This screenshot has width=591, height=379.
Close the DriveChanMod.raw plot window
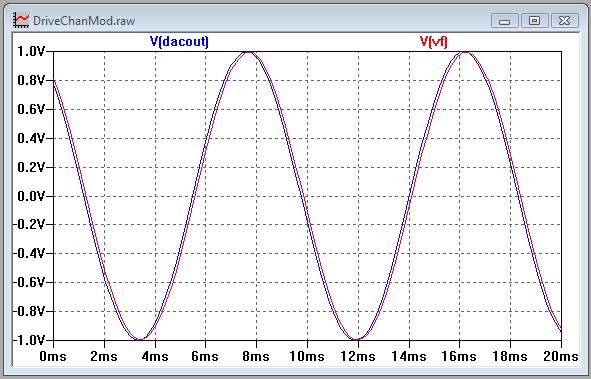coord(564,20)
